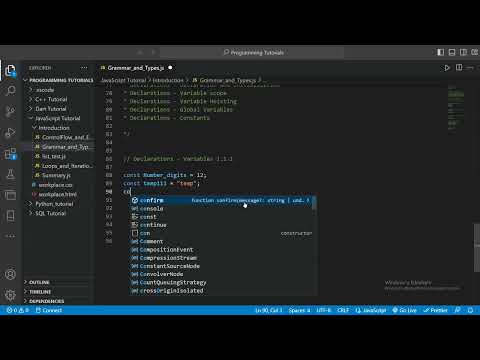This screenshot has width=480, height=360.
Task: Select Grammar_and_Typ... file in explorer
Action: 59,147
